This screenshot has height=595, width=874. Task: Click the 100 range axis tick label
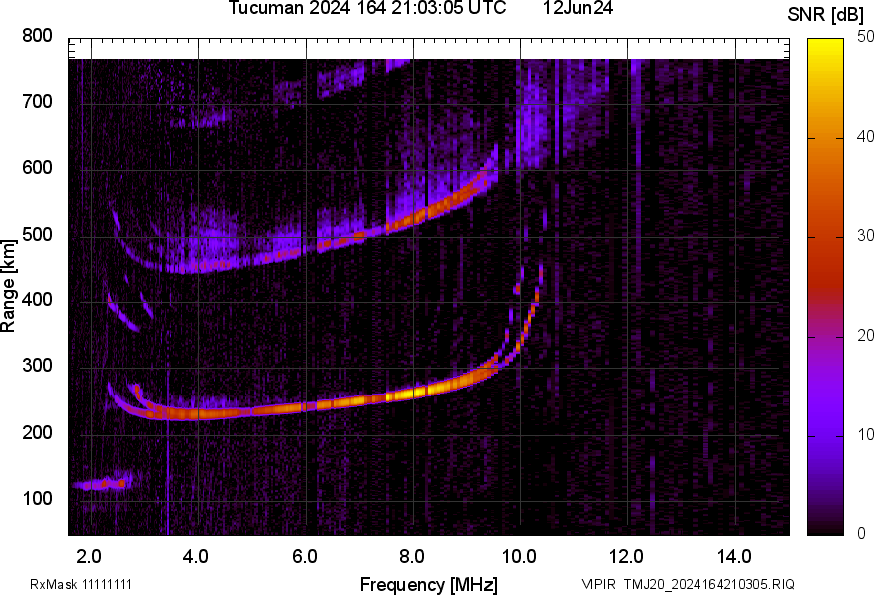(x=37, y=498)
